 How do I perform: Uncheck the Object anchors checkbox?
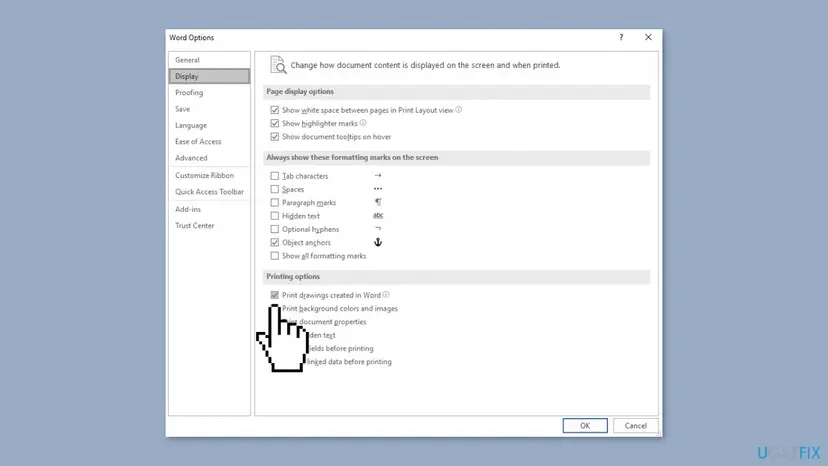pos(275,243)
